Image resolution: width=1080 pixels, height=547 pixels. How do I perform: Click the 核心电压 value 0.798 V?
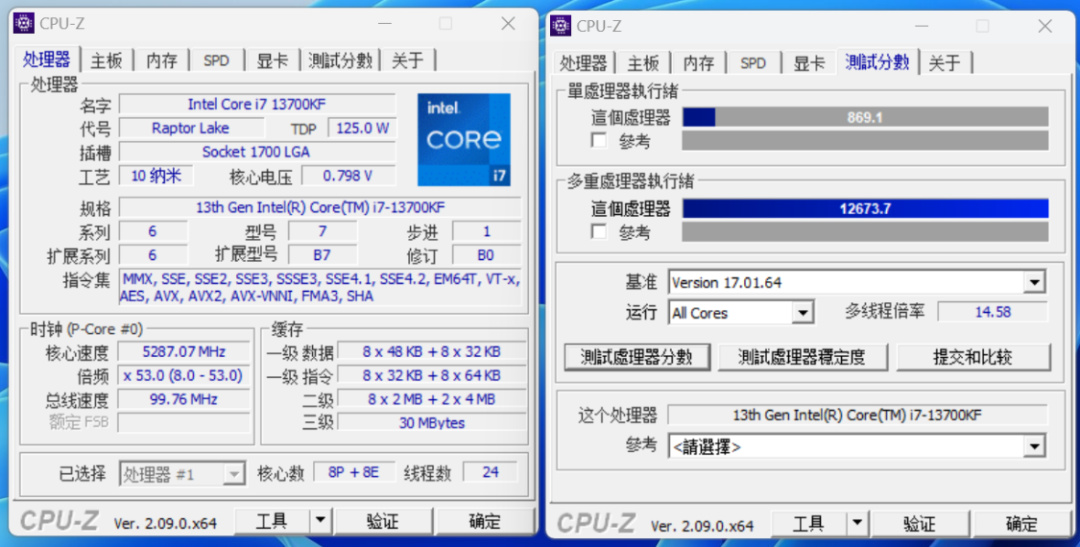coord(349,176)
